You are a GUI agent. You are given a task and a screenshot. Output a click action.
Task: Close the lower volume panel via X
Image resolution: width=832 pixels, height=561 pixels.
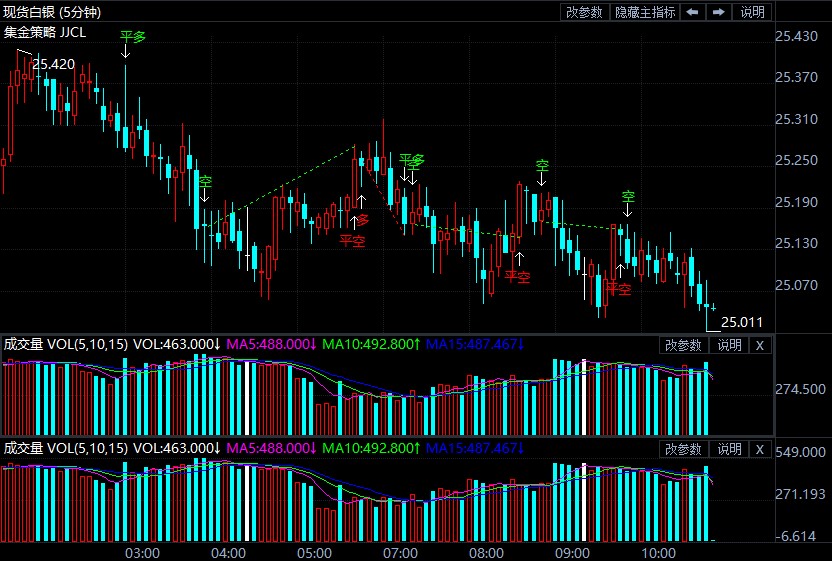click(760, 450)
